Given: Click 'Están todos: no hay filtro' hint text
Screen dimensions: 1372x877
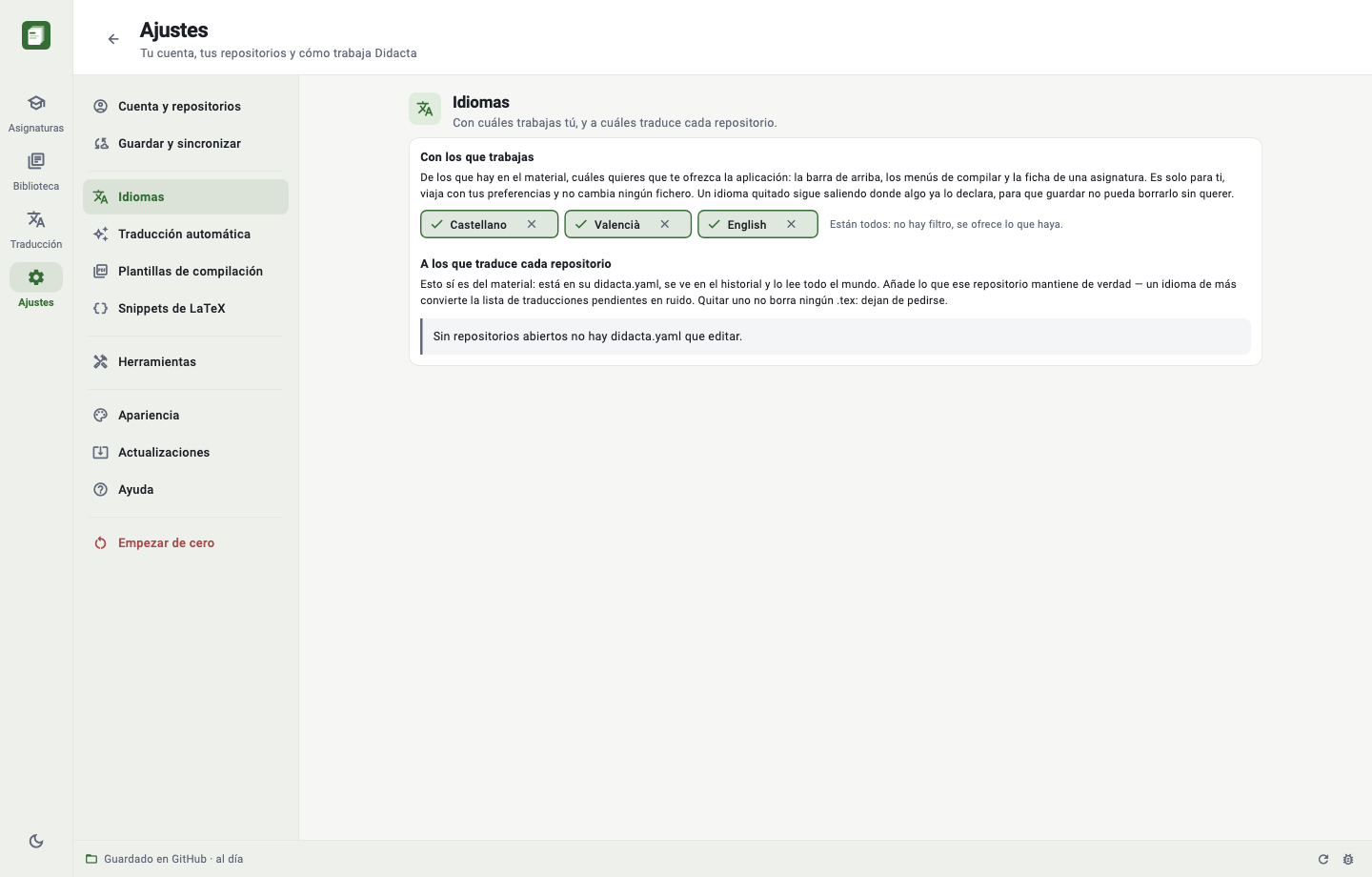Looking at the screenshot, I should tap(946, 225).
